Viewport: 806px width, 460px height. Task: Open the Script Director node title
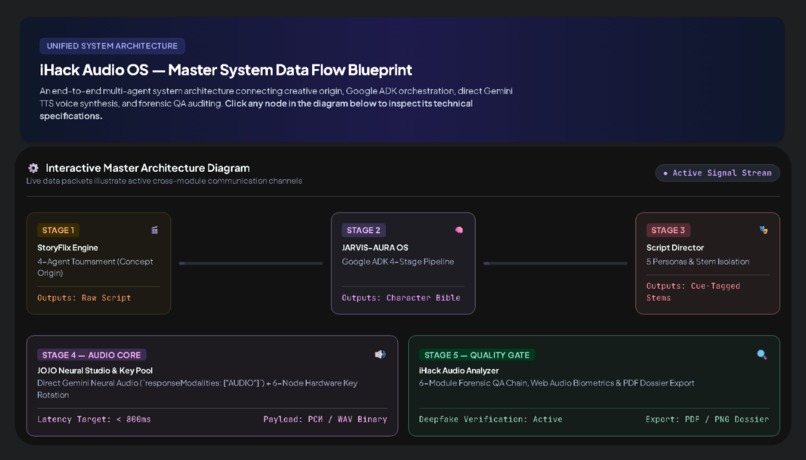(675, 248)
